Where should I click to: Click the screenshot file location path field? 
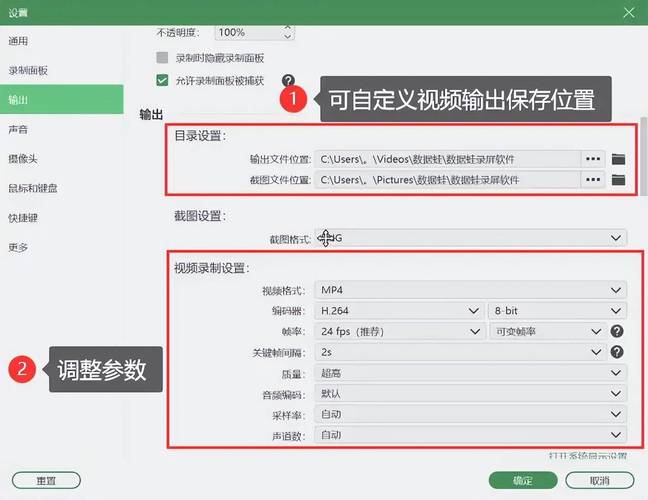448,180
